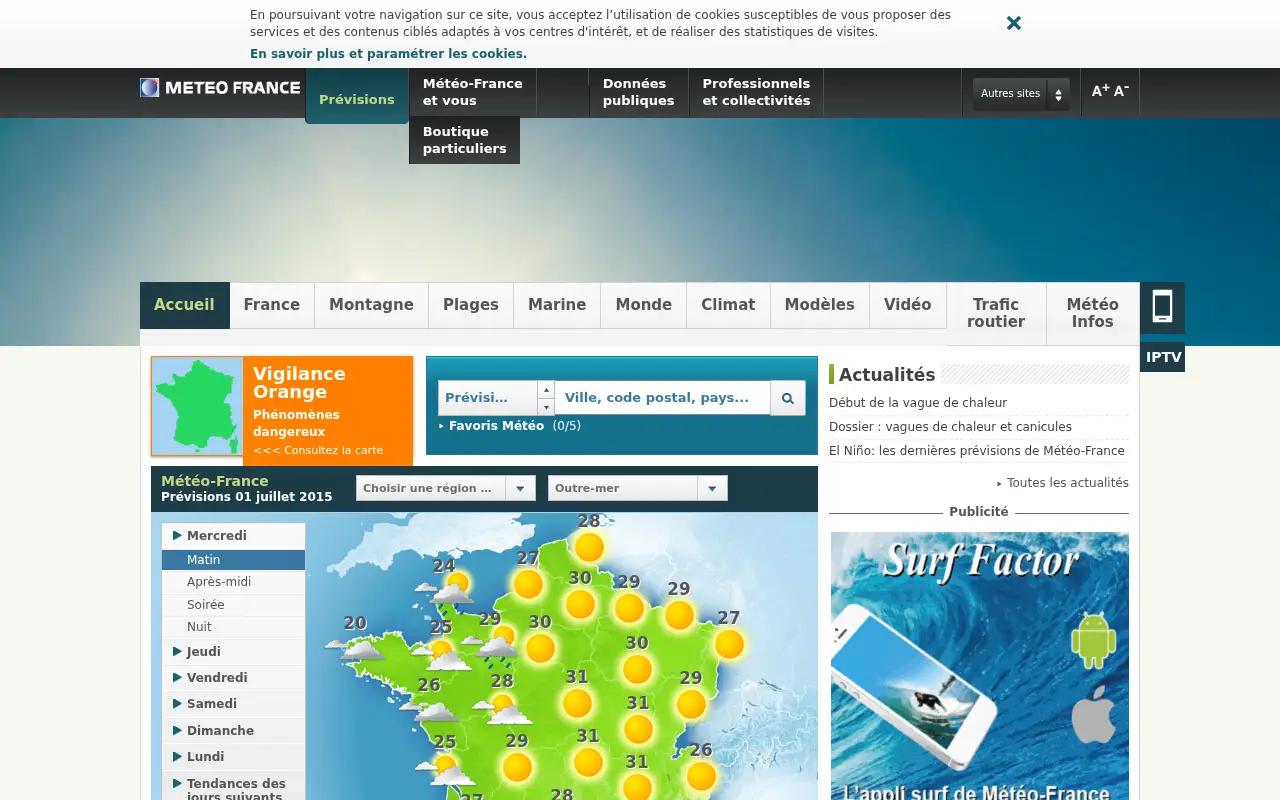Click the A- decrease font size icon
The width and height of the screenshot is (1280, 800).
point(1121,91)
